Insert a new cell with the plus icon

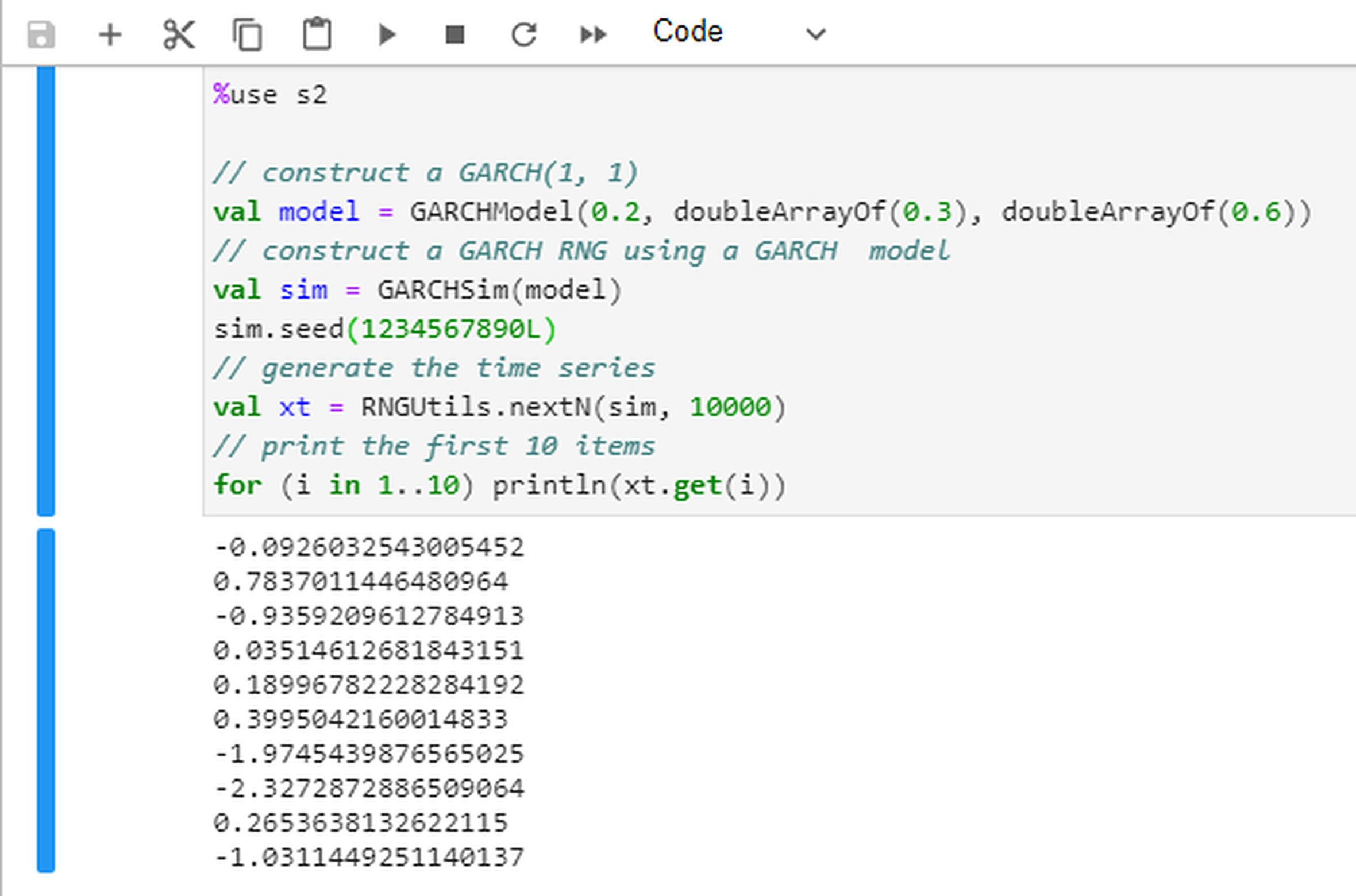tap(110, 35)
